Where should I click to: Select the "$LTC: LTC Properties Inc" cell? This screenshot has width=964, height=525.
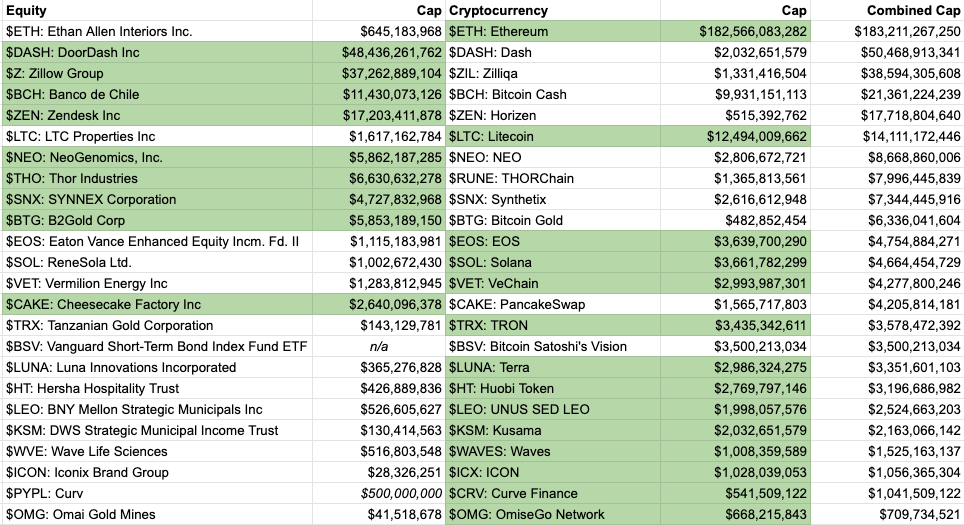[157, 136]
